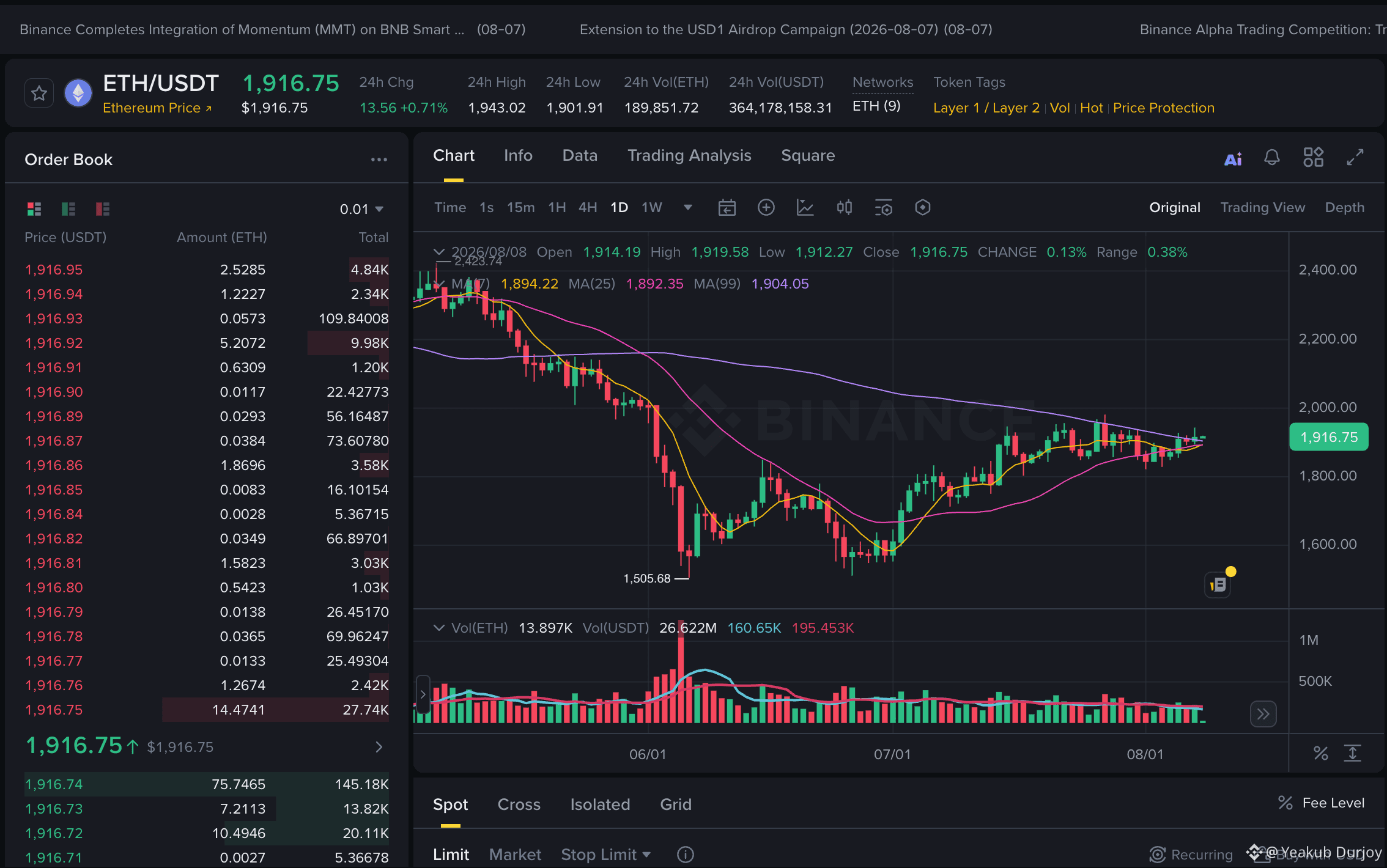Viewport: 1387px width, 868px height.
Task: Open the 0.01 price precision dropdown
Action: (x=361, y=209)
